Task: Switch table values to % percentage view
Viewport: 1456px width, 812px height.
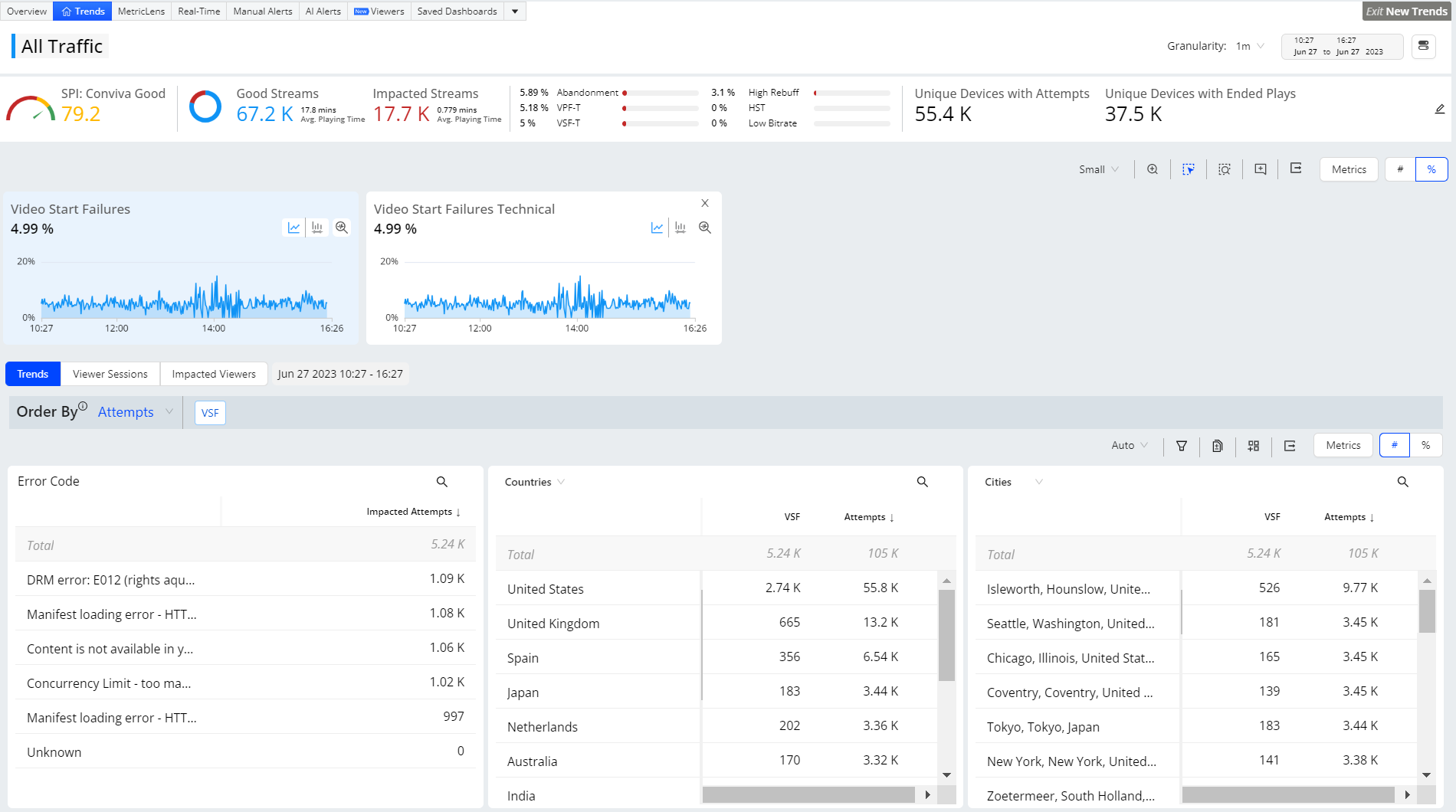Action: (x=1425, y=446)
